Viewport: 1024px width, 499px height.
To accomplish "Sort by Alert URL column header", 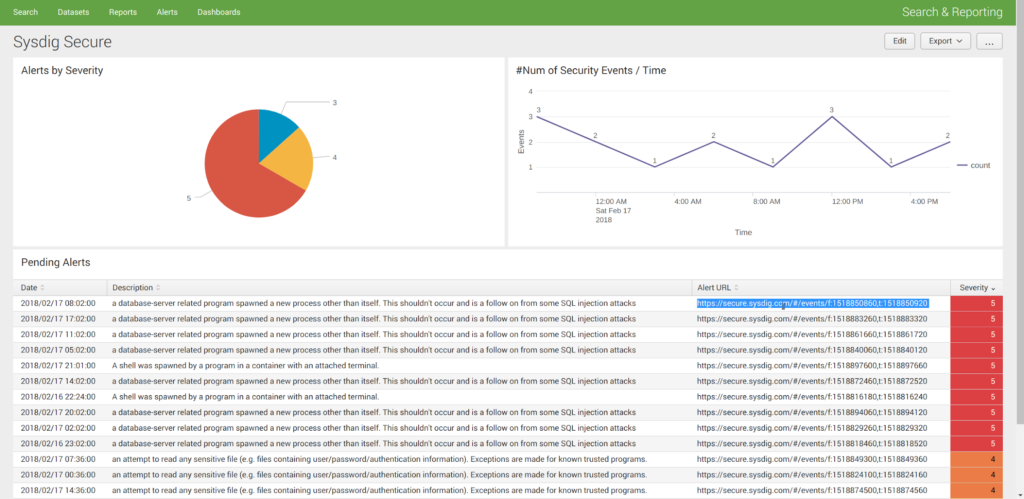I will click(719, 288).
